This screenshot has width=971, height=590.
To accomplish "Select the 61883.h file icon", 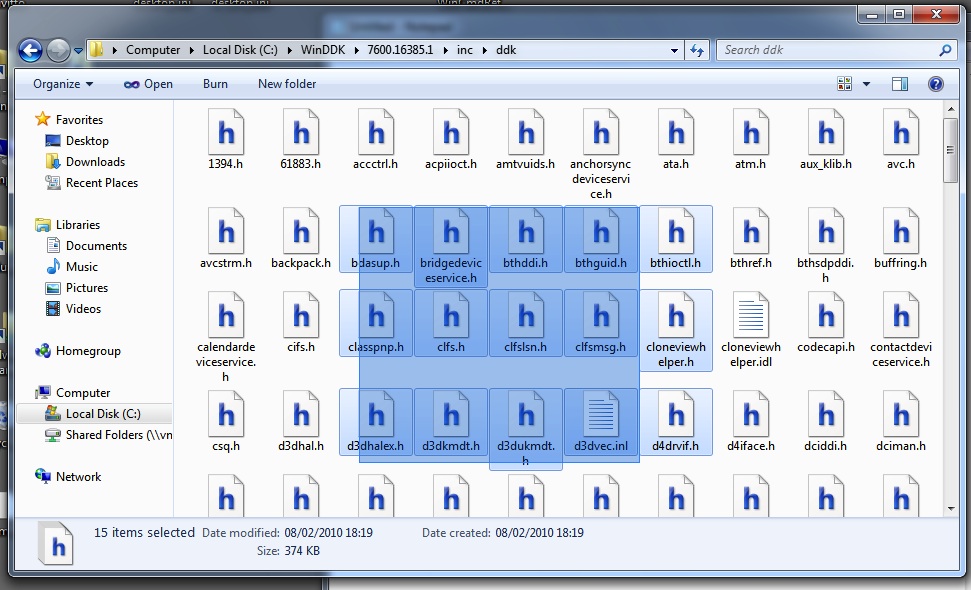I will (301, 132).
